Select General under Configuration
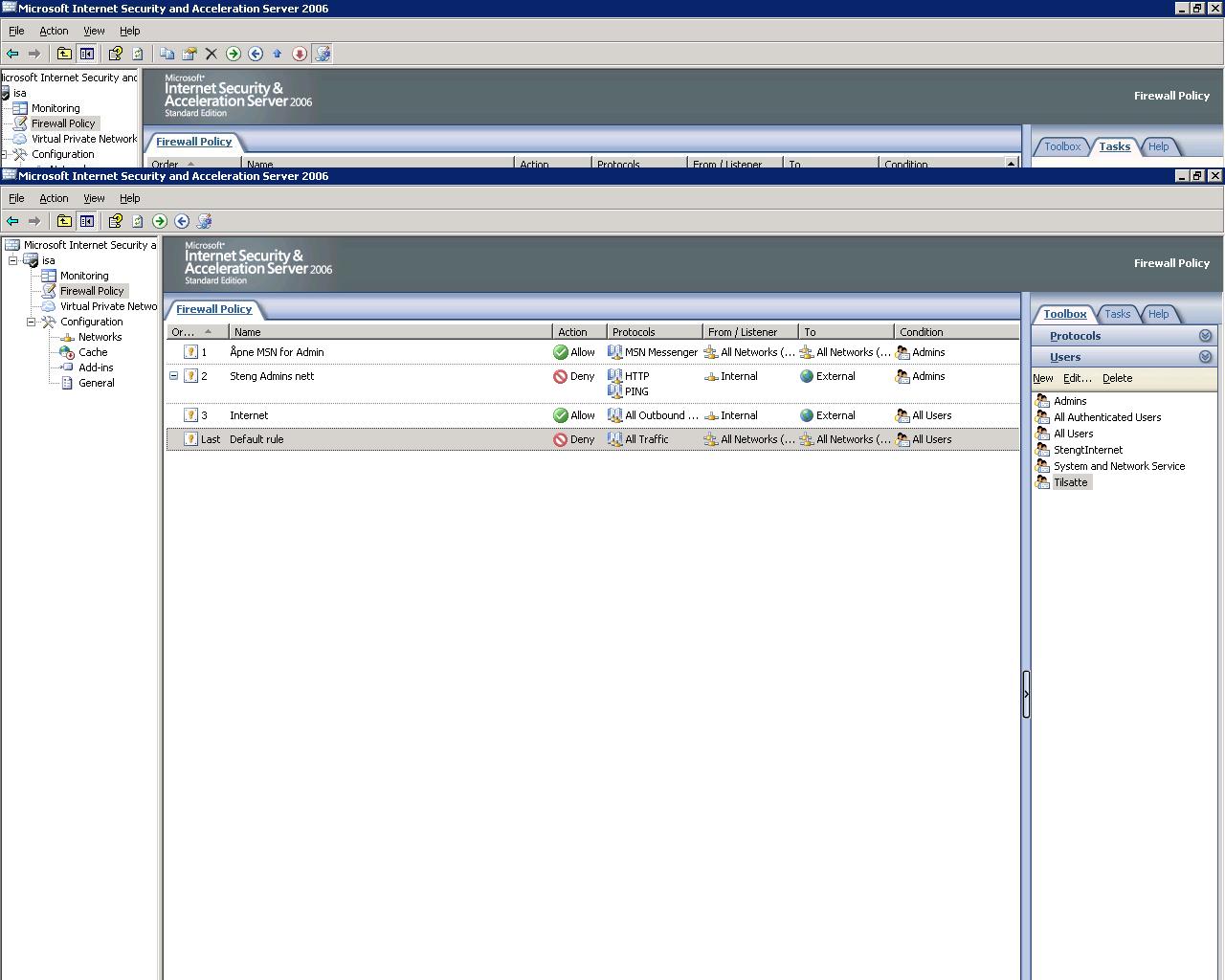 [96, 383]
